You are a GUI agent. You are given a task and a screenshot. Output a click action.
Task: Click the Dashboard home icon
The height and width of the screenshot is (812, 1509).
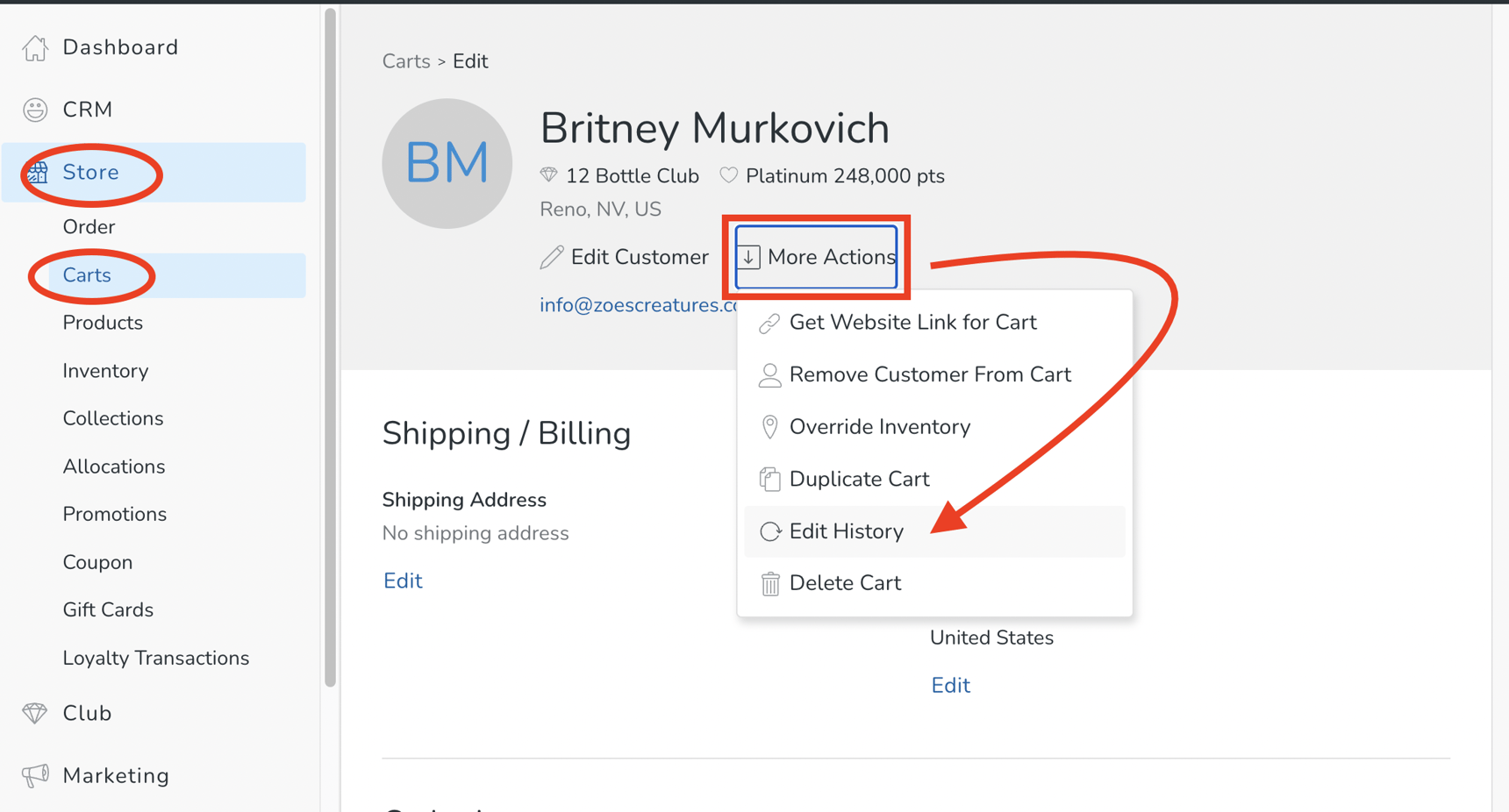pos(35,46)
